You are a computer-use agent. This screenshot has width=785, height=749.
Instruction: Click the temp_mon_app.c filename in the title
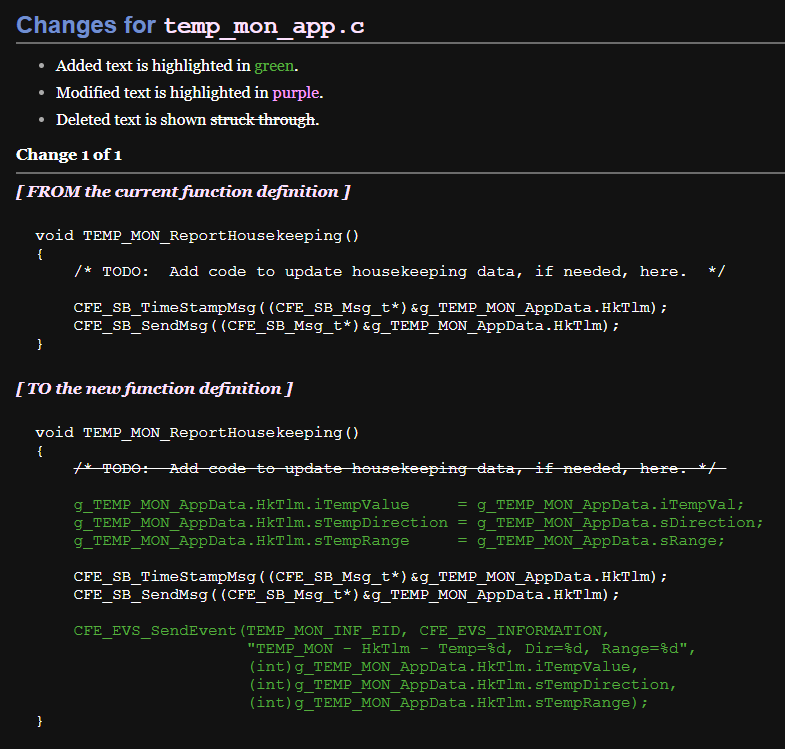coord(264,27)
